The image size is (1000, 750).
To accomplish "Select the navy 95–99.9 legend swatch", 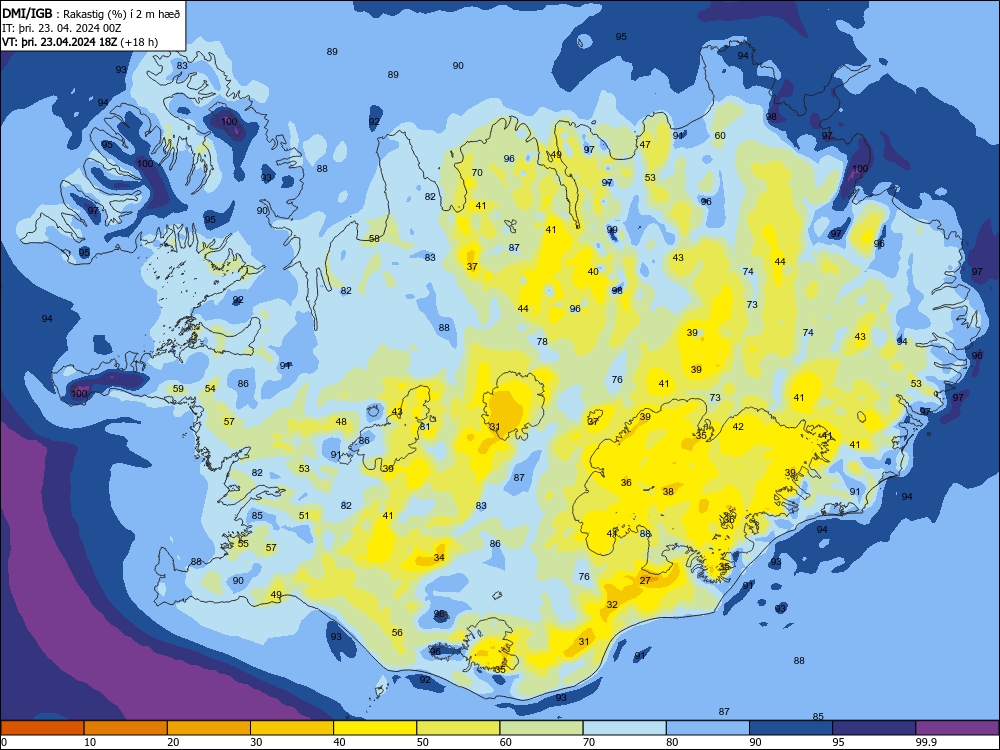I will [874, 728].
